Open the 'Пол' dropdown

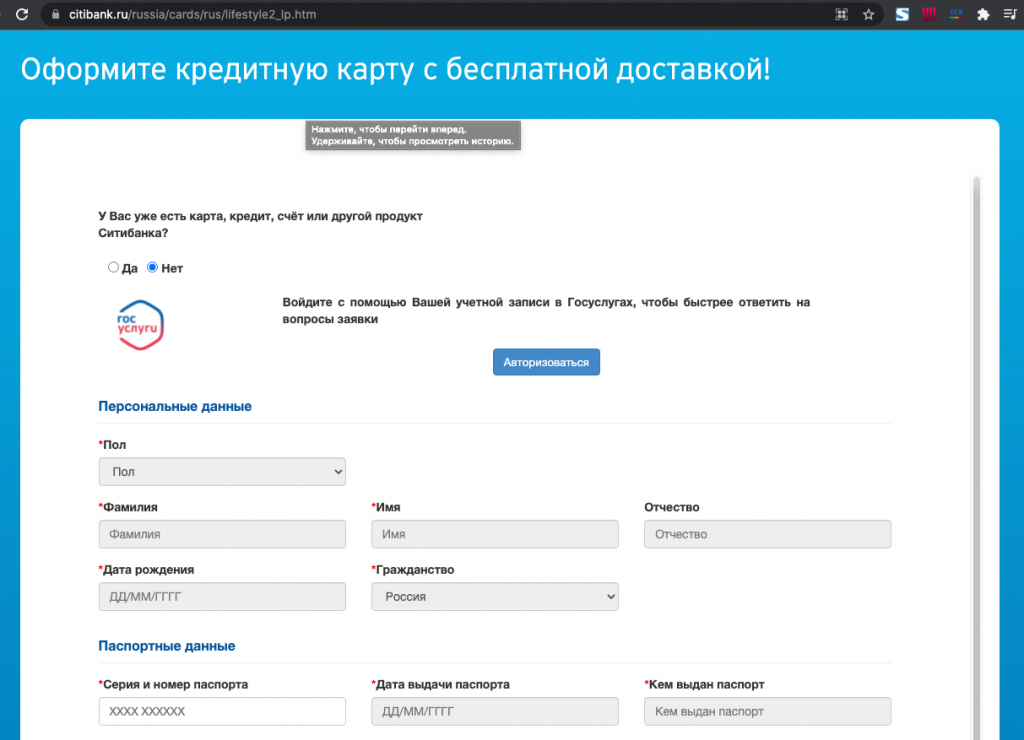(x=222, y=472)
